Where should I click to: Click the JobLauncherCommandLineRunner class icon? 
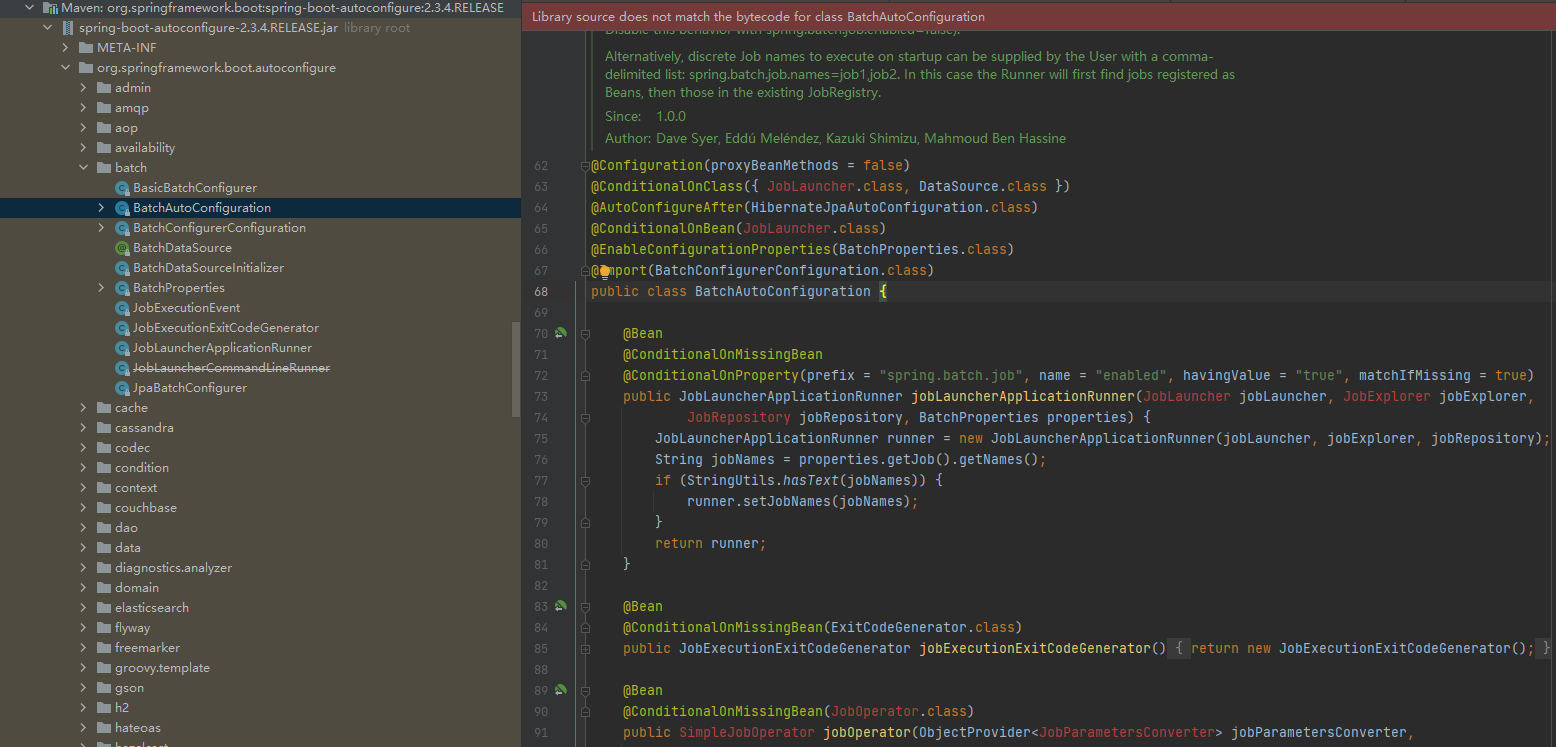(x=123, y=368)
